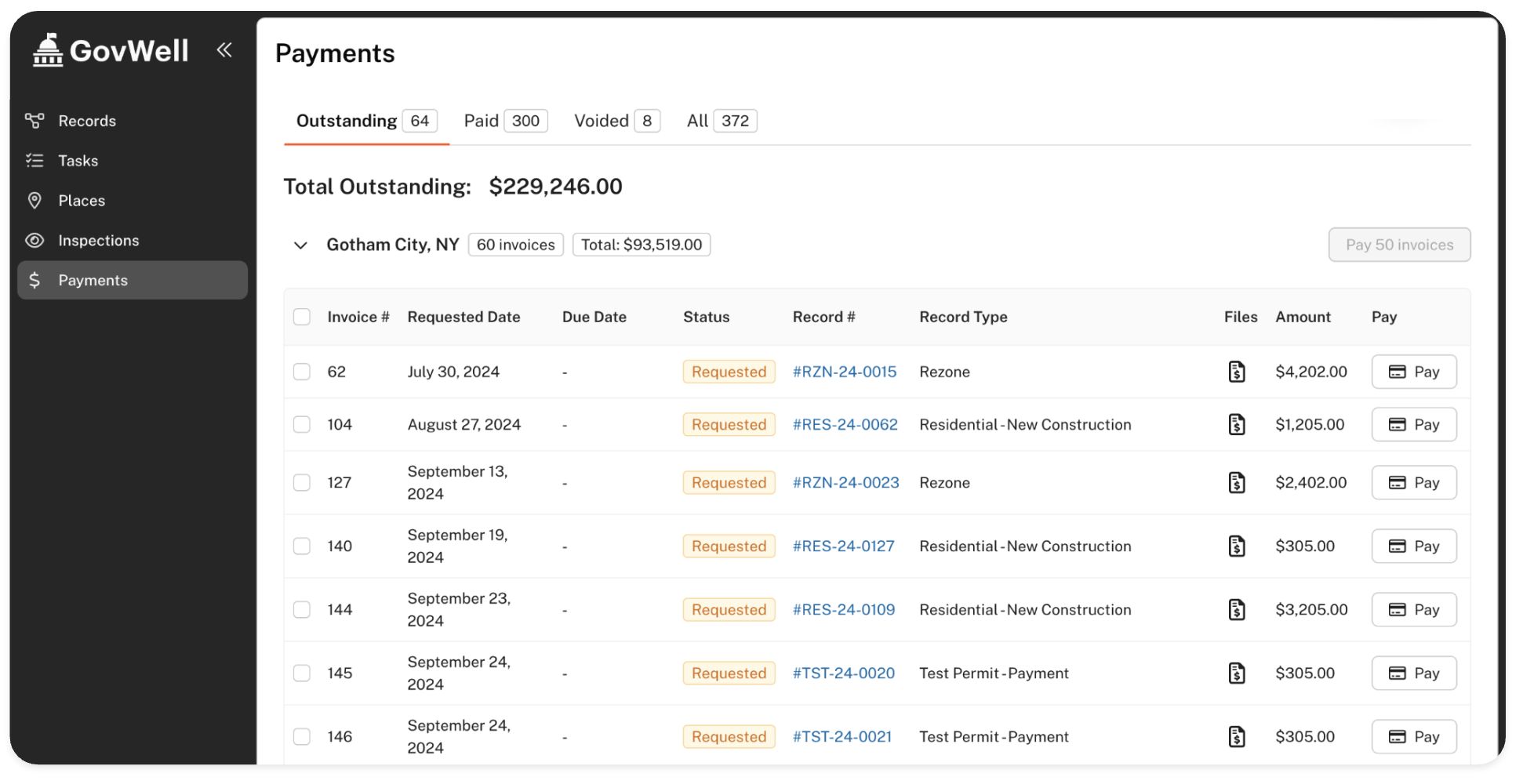Click the Pay 50 invoices button
The width and height of the screenshot is (1523, 784).
(x=1398, y=245)
